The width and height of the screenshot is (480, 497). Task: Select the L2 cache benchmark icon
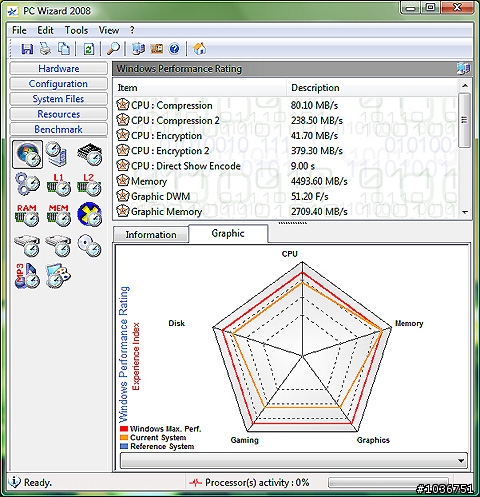point(89,184)
